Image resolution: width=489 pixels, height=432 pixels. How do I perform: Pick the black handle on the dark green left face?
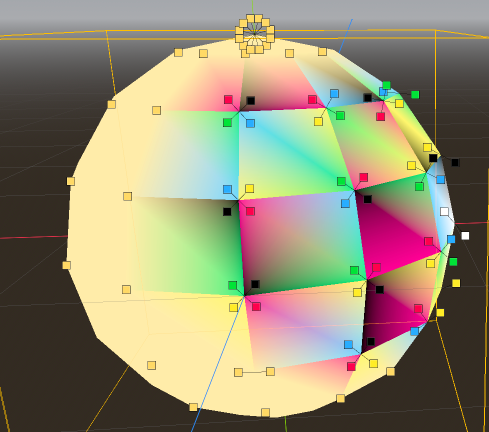[x=227, y=212]
